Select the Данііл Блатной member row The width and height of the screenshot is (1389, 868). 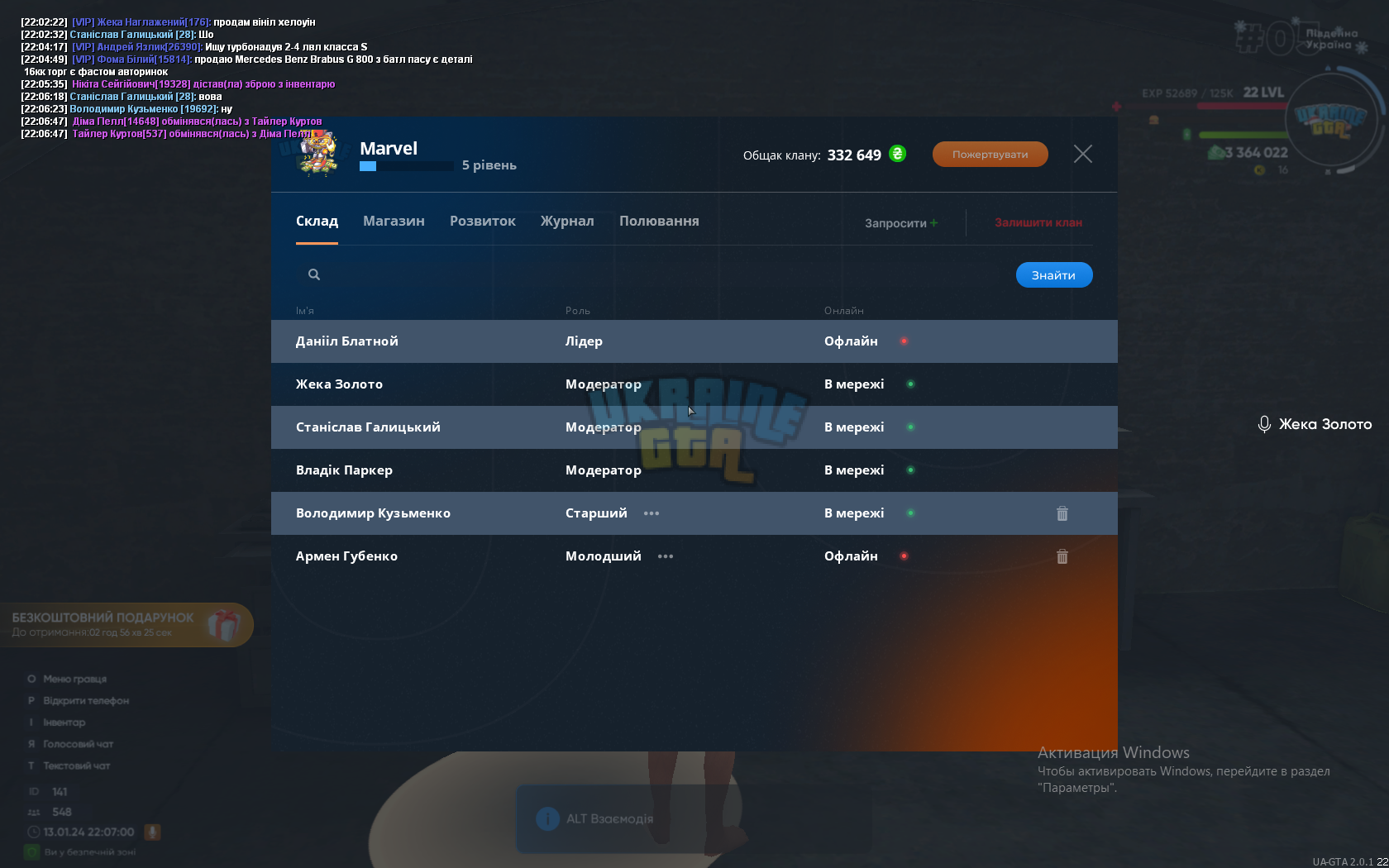(694, 341)
